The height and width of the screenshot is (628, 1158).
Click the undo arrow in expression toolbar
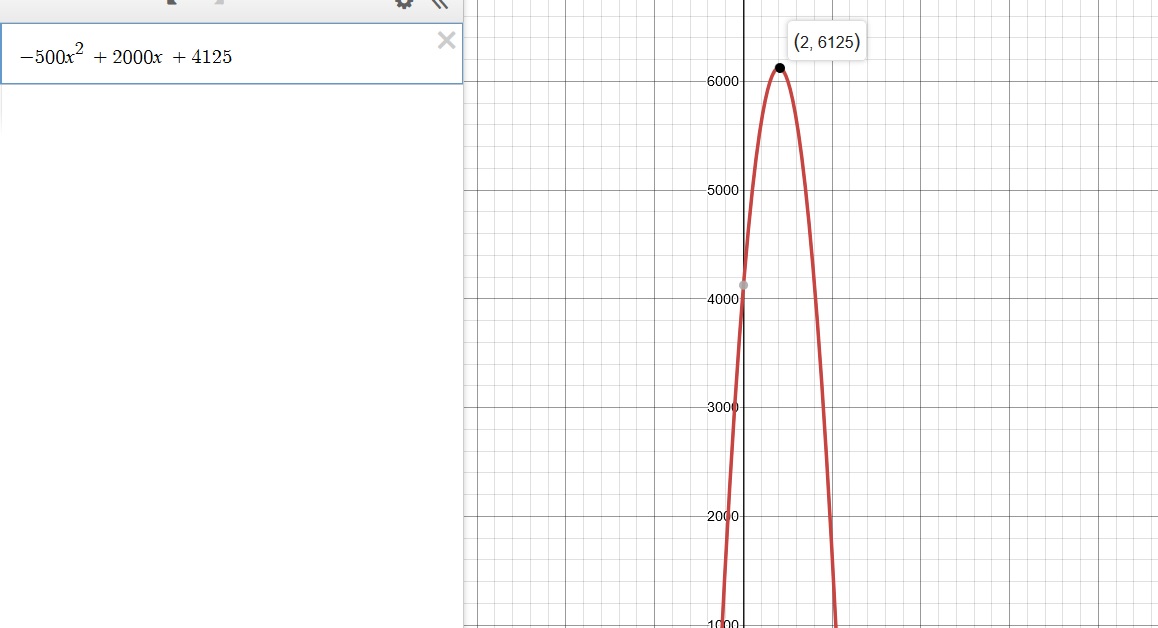click(171, 4)
